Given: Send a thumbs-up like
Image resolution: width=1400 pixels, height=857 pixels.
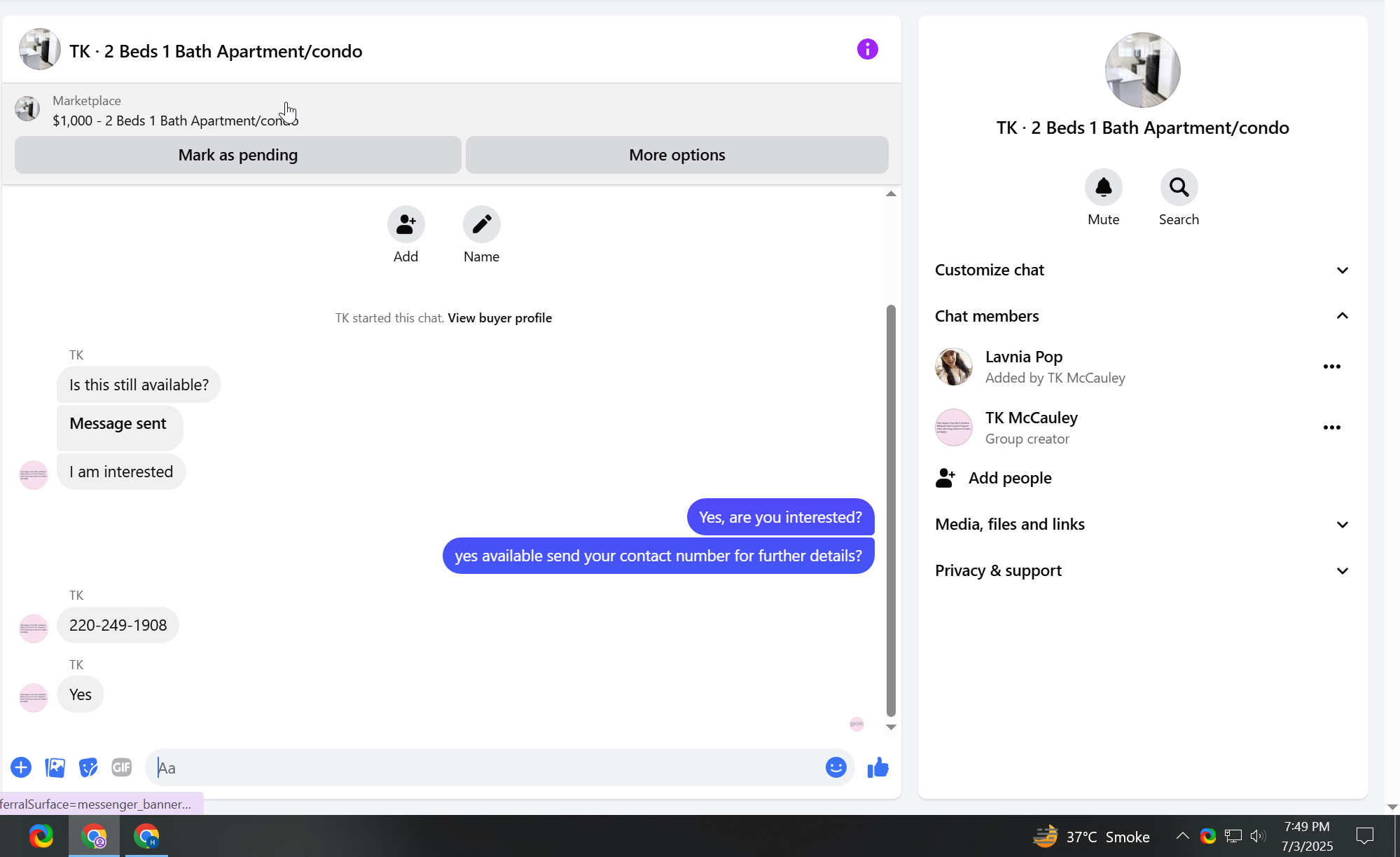Looking at the screenshot, I should 878,767.
